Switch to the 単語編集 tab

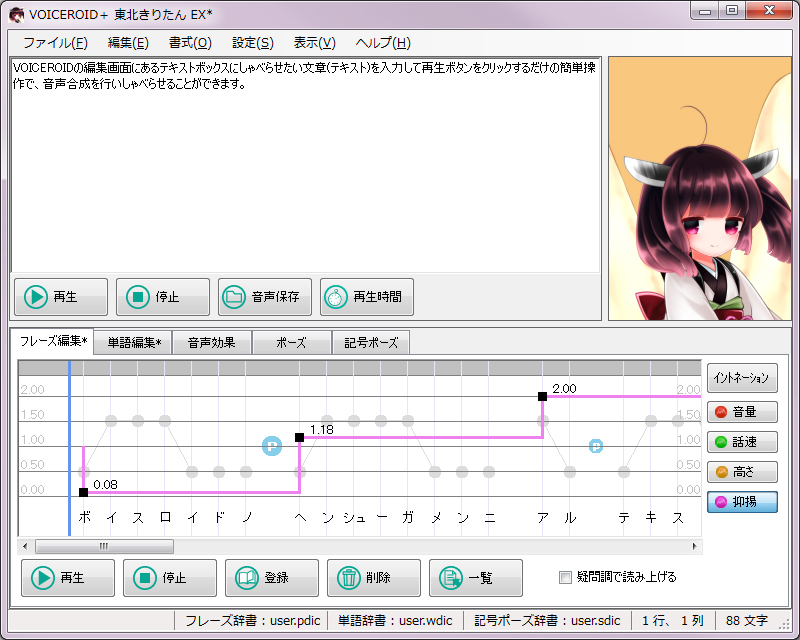134,343
